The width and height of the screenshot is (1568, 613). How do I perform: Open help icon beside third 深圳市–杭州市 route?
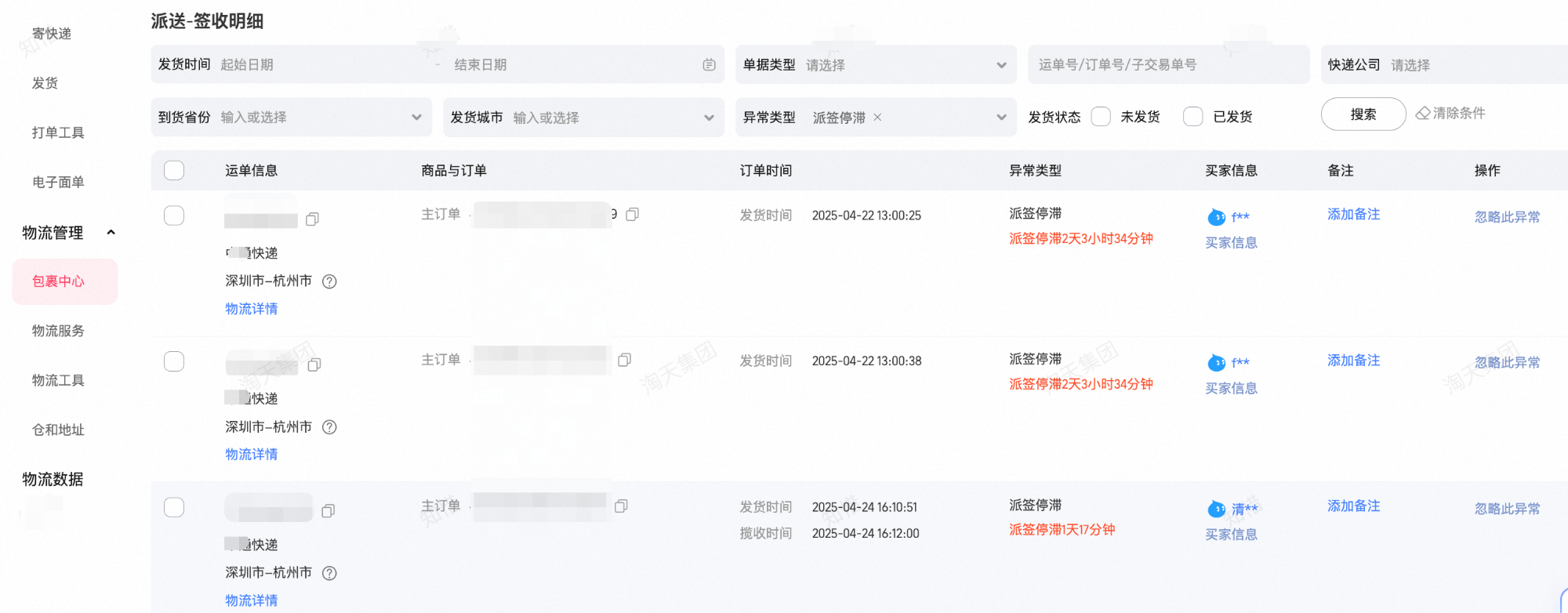click(x=330, y=573)
